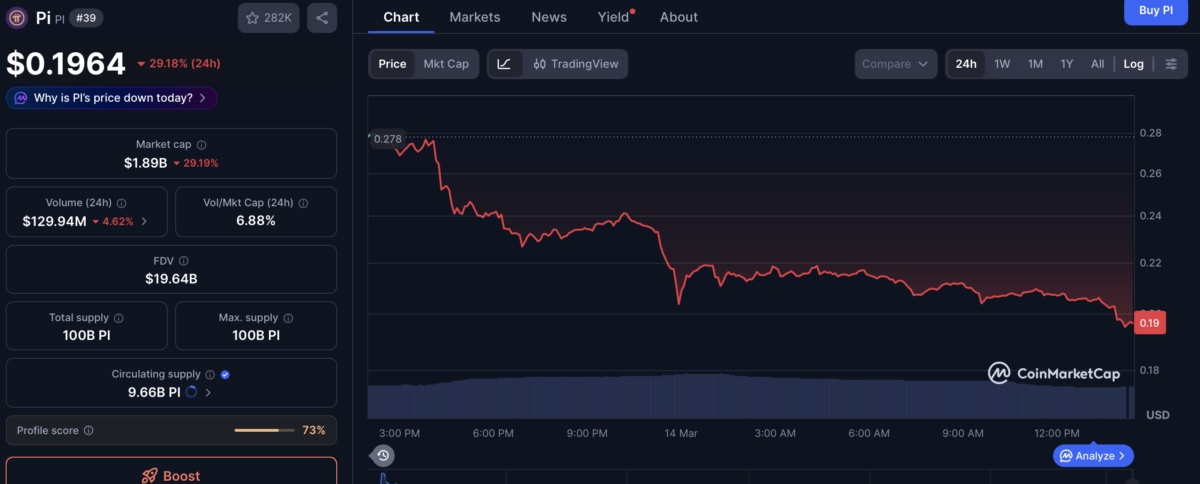Click info icon next to FDV
Screen dimensions: 1200x484
[184, 261]
